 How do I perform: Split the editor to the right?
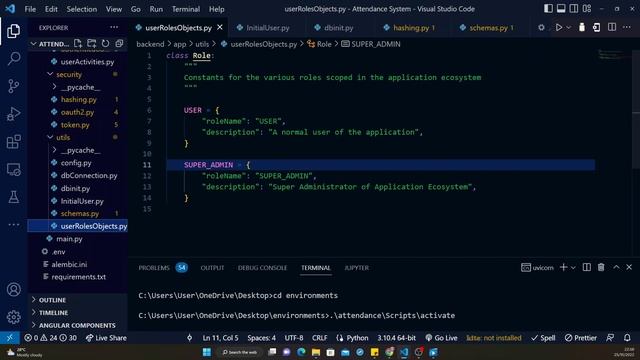coord(612,27)
